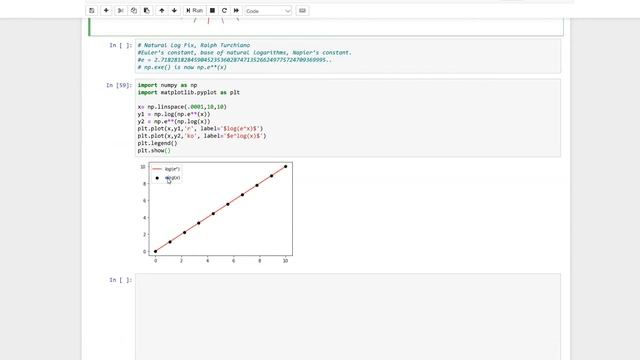Image resolution: width=640 pixels, height=360 pixels.
Task: Click the plot legend box
Action: [167, 173]
